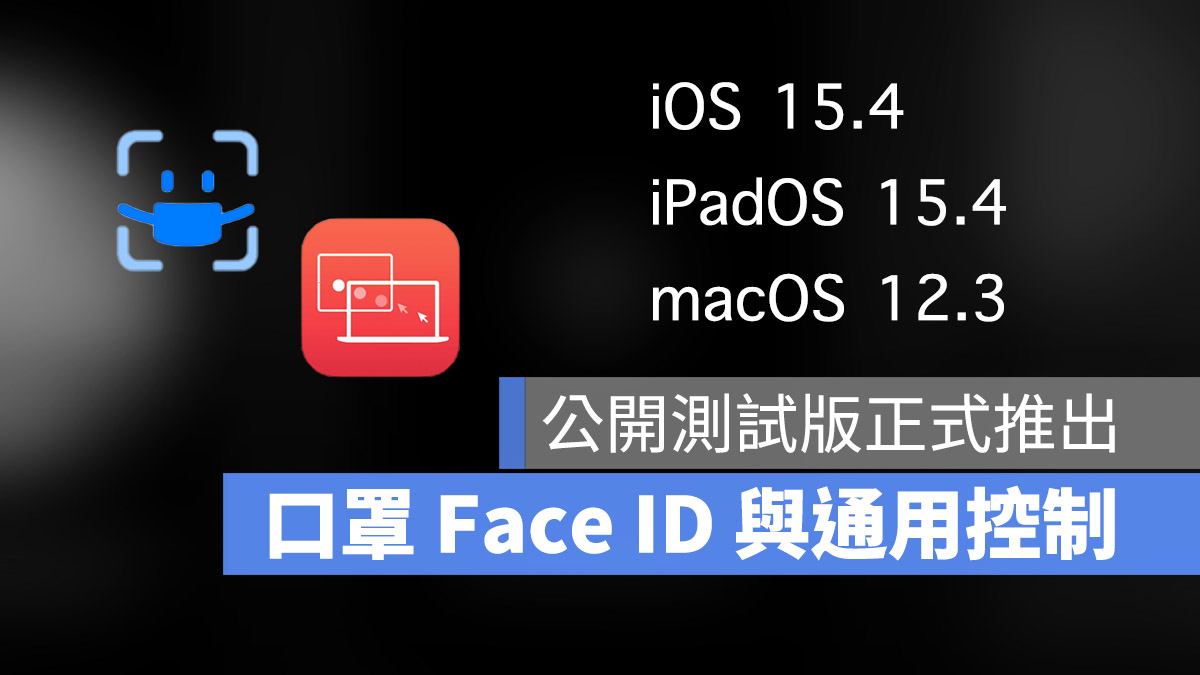Screen dimensions: 1200x675
Task: Click the Face ID icon's right eye
Action: tap(208, 182)
